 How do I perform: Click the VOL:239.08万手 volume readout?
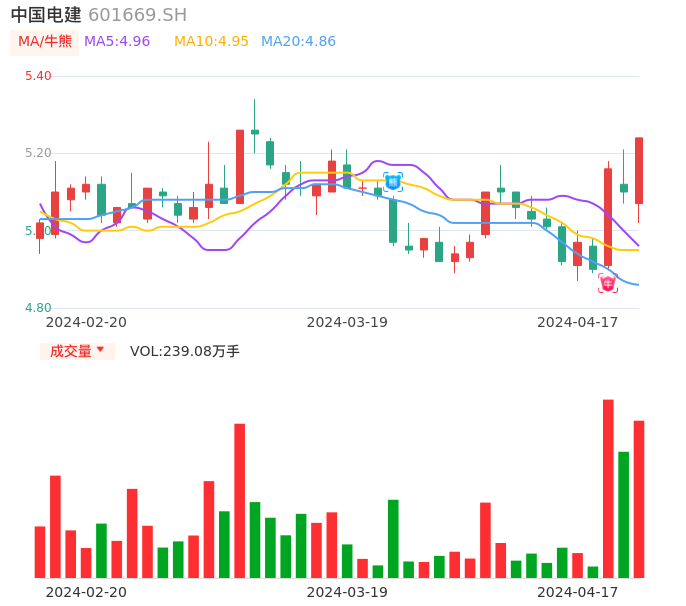[185, 351]
